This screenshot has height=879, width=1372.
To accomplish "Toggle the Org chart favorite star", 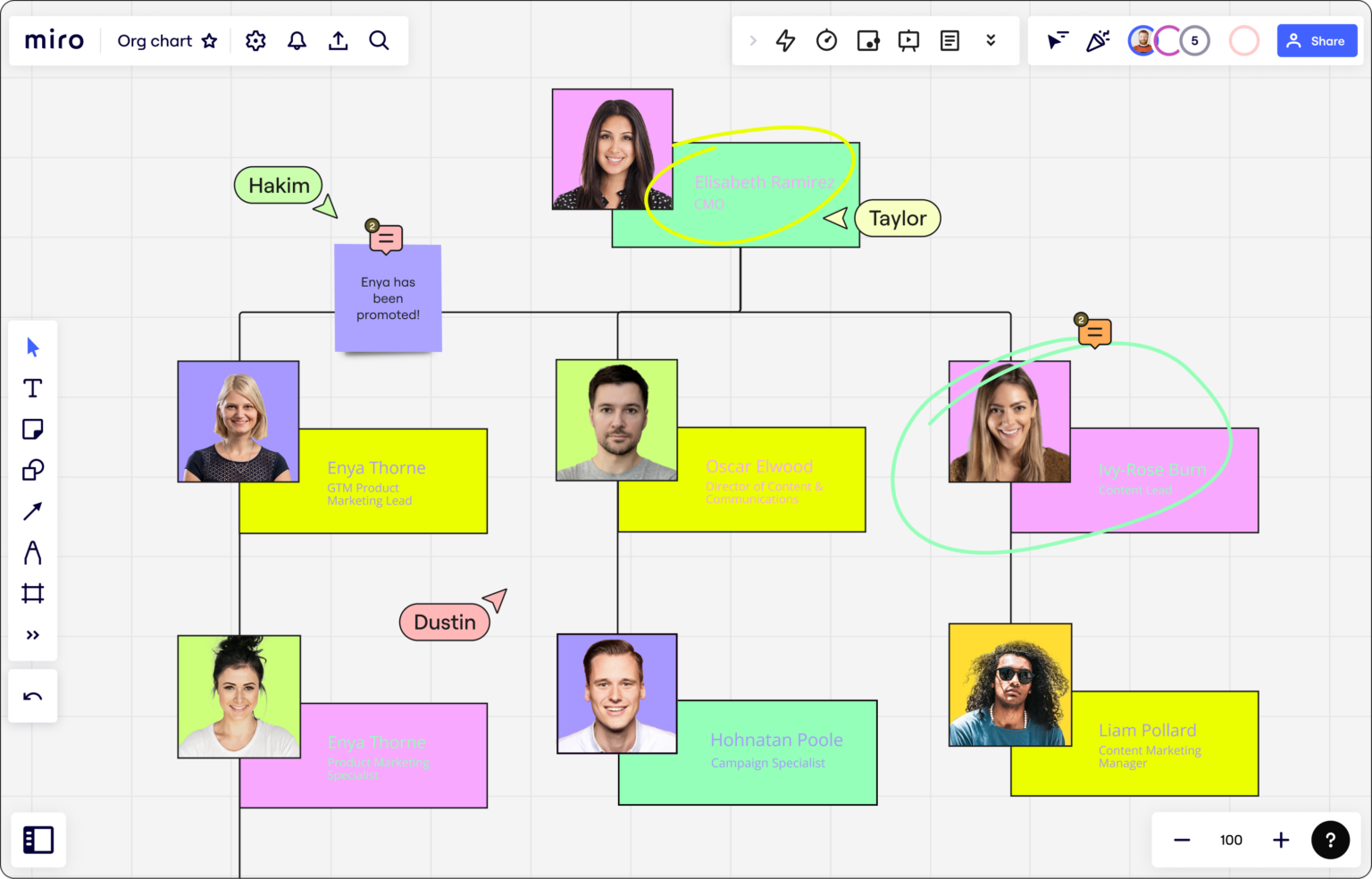I will [209, 40].
